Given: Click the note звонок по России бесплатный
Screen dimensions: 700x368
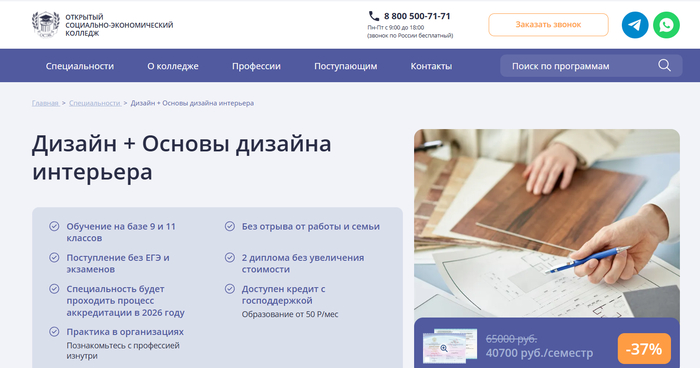Looking at the screenshot, I should tap(410, 36).
